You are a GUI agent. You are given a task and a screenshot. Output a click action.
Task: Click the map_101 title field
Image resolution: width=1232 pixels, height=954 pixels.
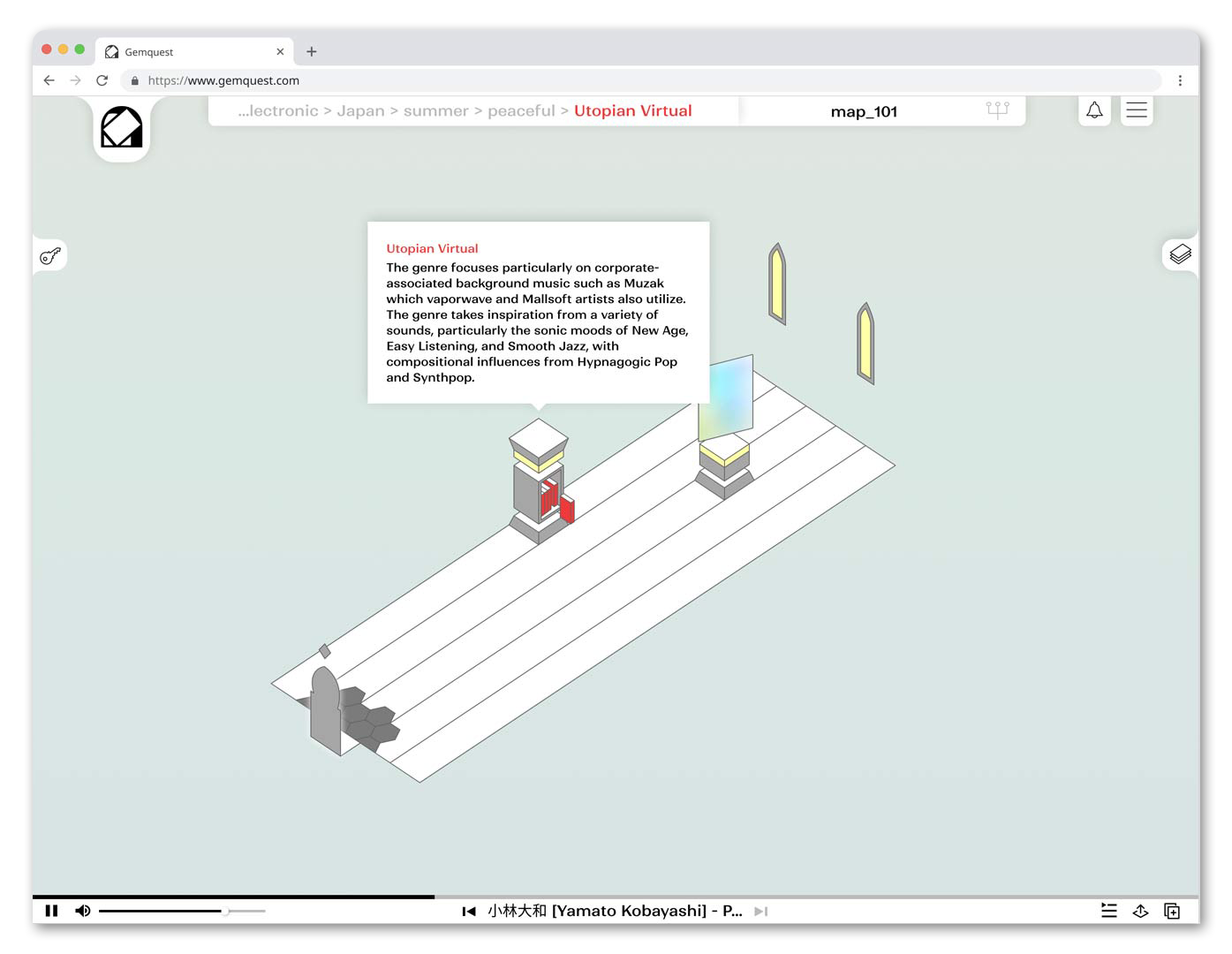click(x=863, y=112)
